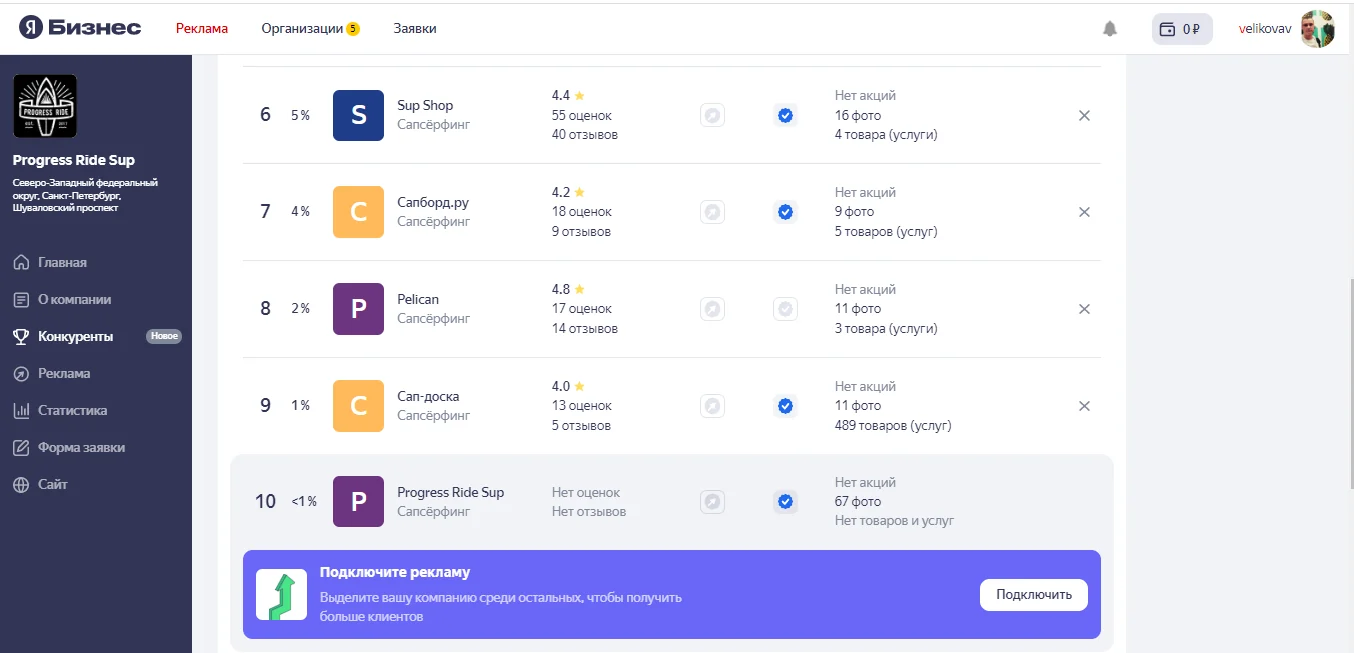Click the Главная house icon

pyautogui.click(x=21, y=262)
